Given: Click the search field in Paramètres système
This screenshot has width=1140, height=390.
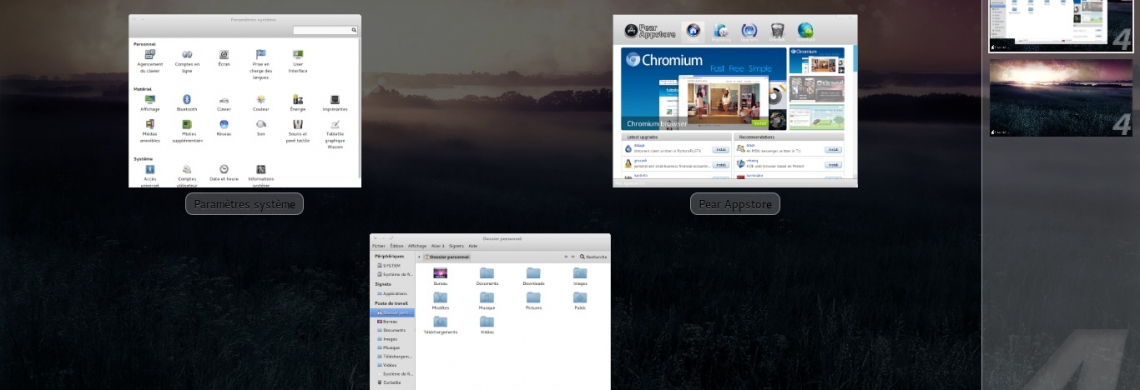Looking at the screenshot, I should pos(325,30).
